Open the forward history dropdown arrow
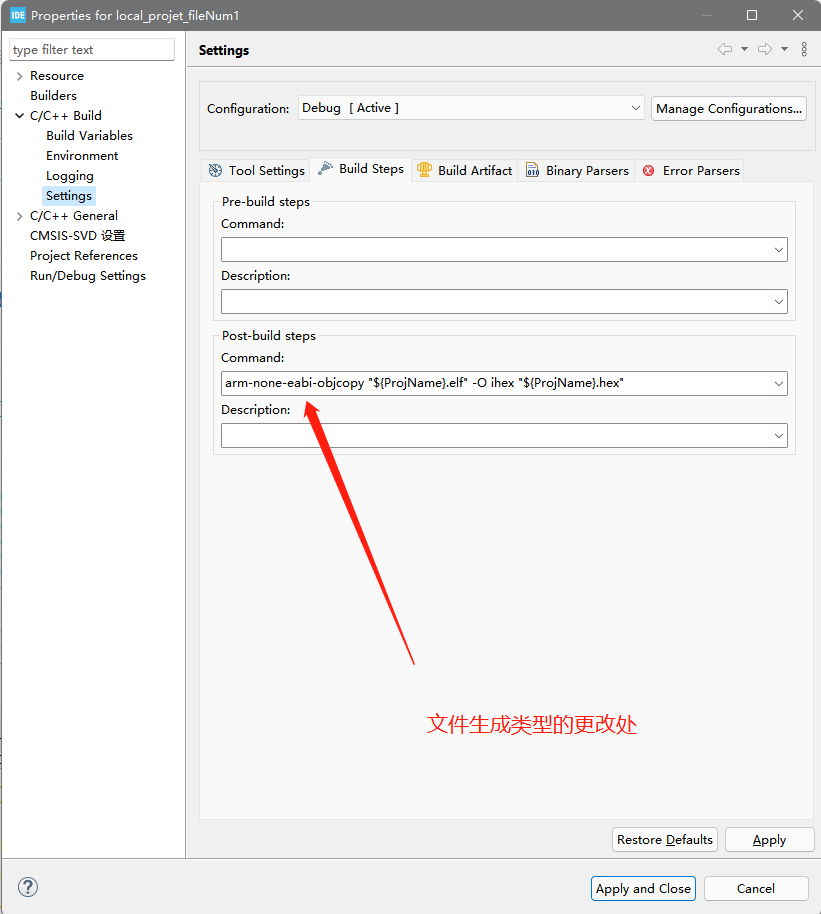 [x=785, y=49]
